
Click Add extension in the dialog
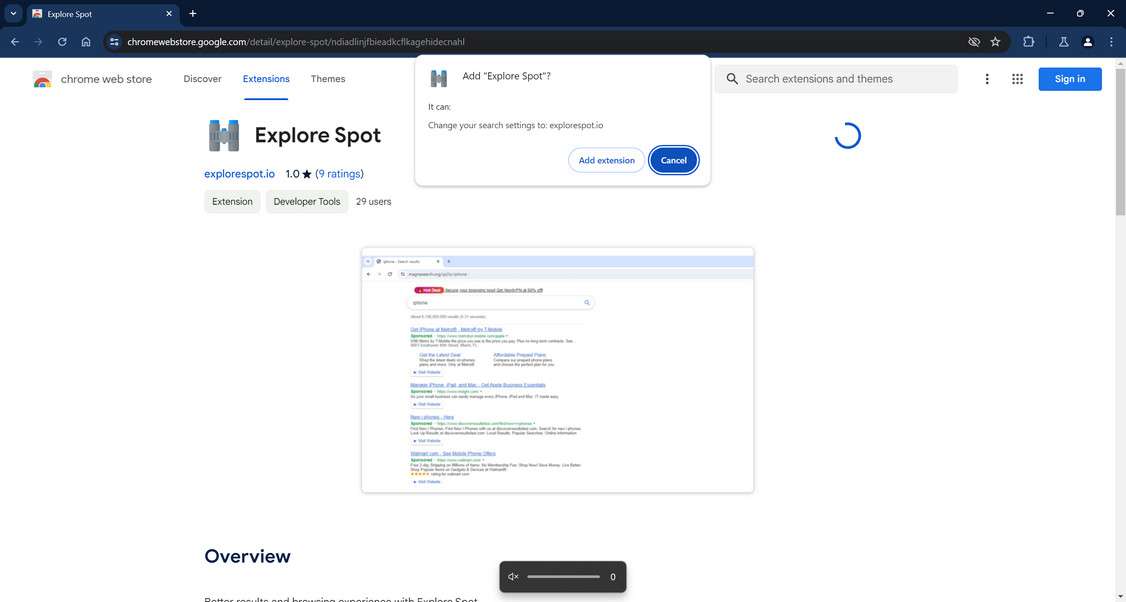pos(606,160)
